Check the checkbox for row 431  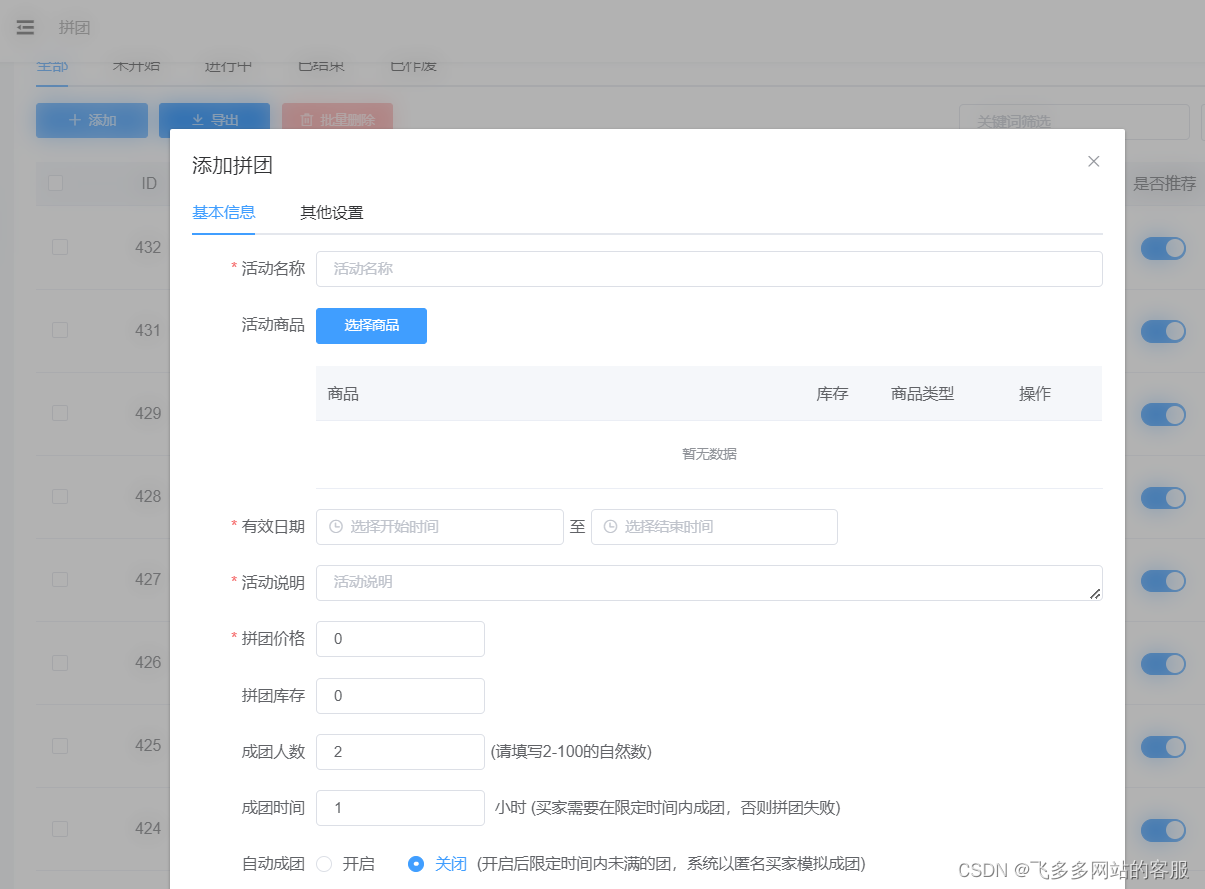[x=60, y=330]
